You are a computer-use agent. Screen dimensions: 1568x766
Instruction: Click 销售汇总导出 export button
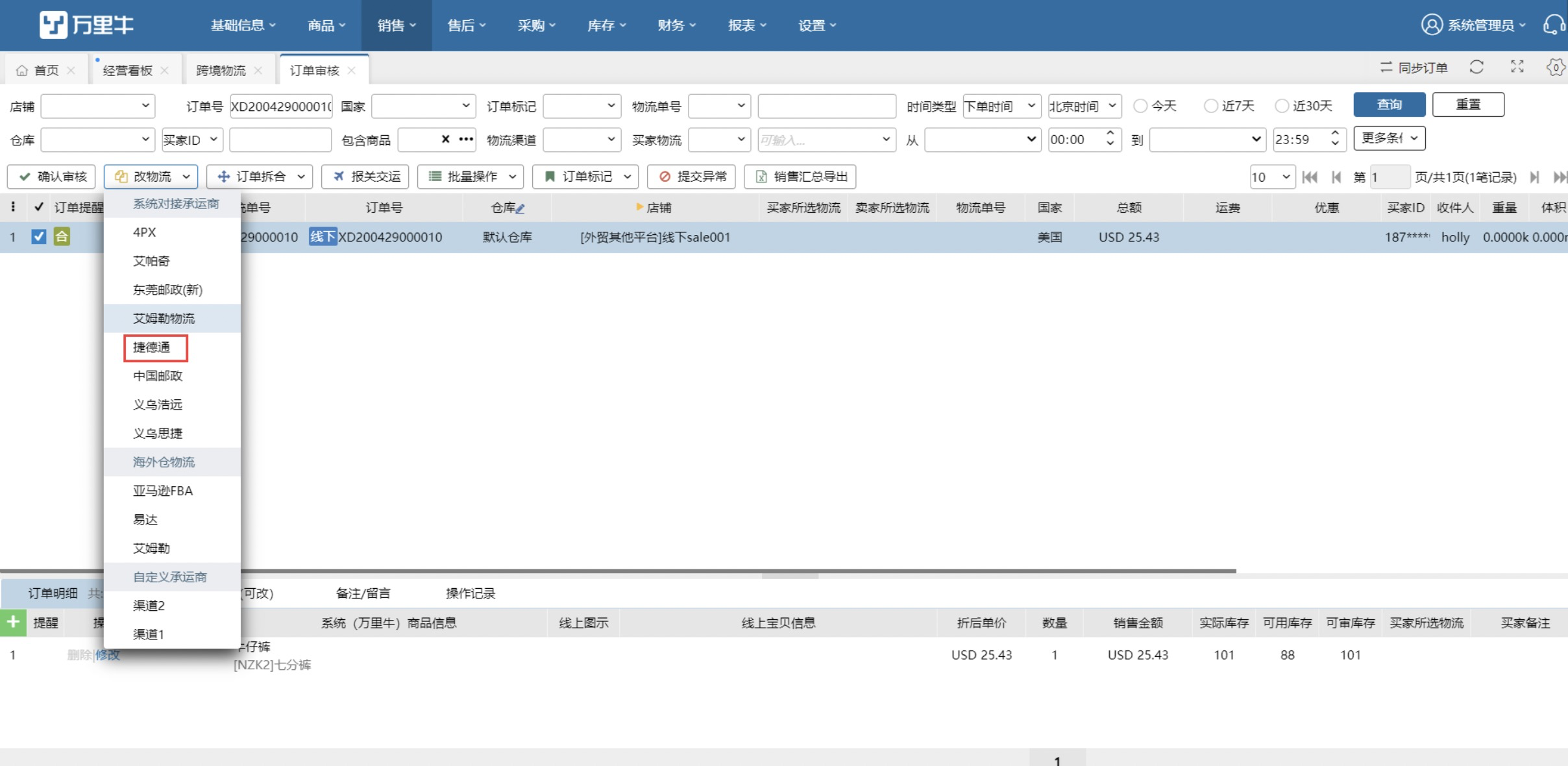coord(800,177)
